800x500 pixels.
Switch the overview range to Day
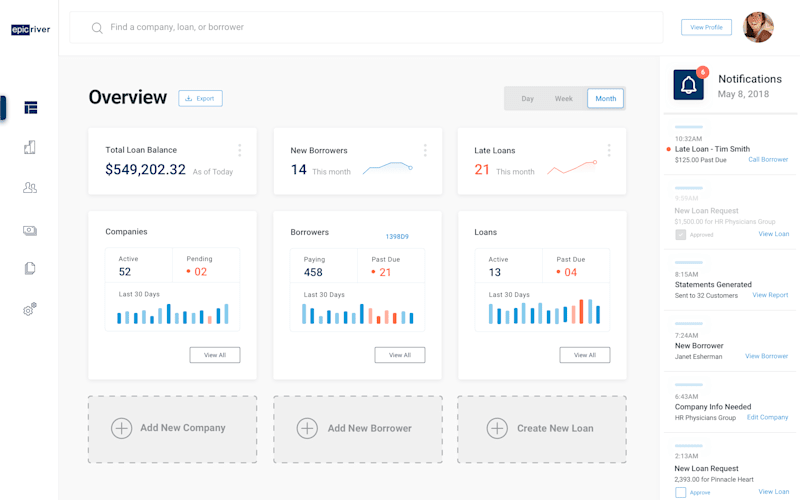pos(528,98)
